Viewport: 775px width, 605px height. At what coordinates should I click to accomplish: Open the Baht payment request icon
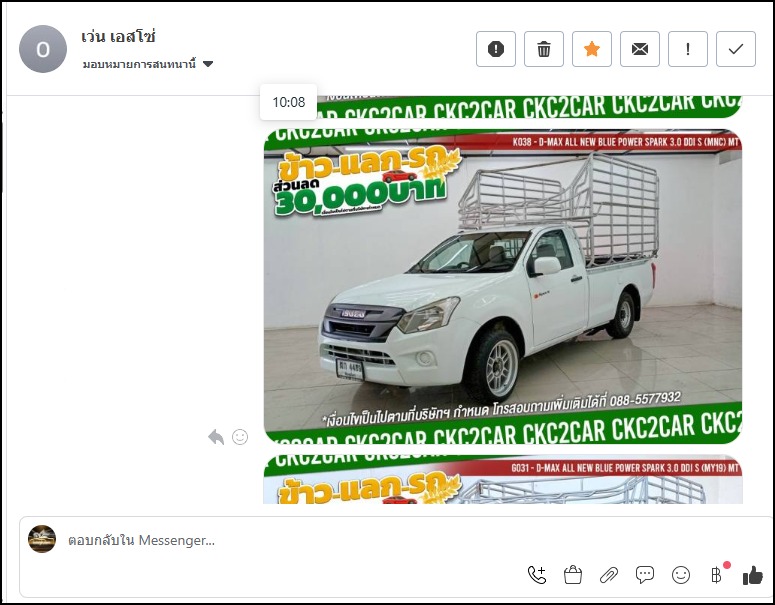[716, 574]
